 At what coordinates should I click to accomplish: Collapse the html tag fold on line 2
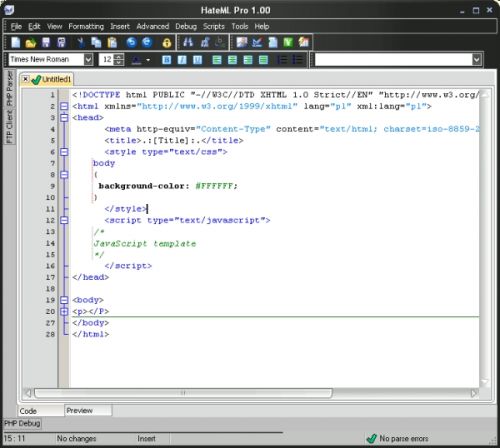pos(64,106)
